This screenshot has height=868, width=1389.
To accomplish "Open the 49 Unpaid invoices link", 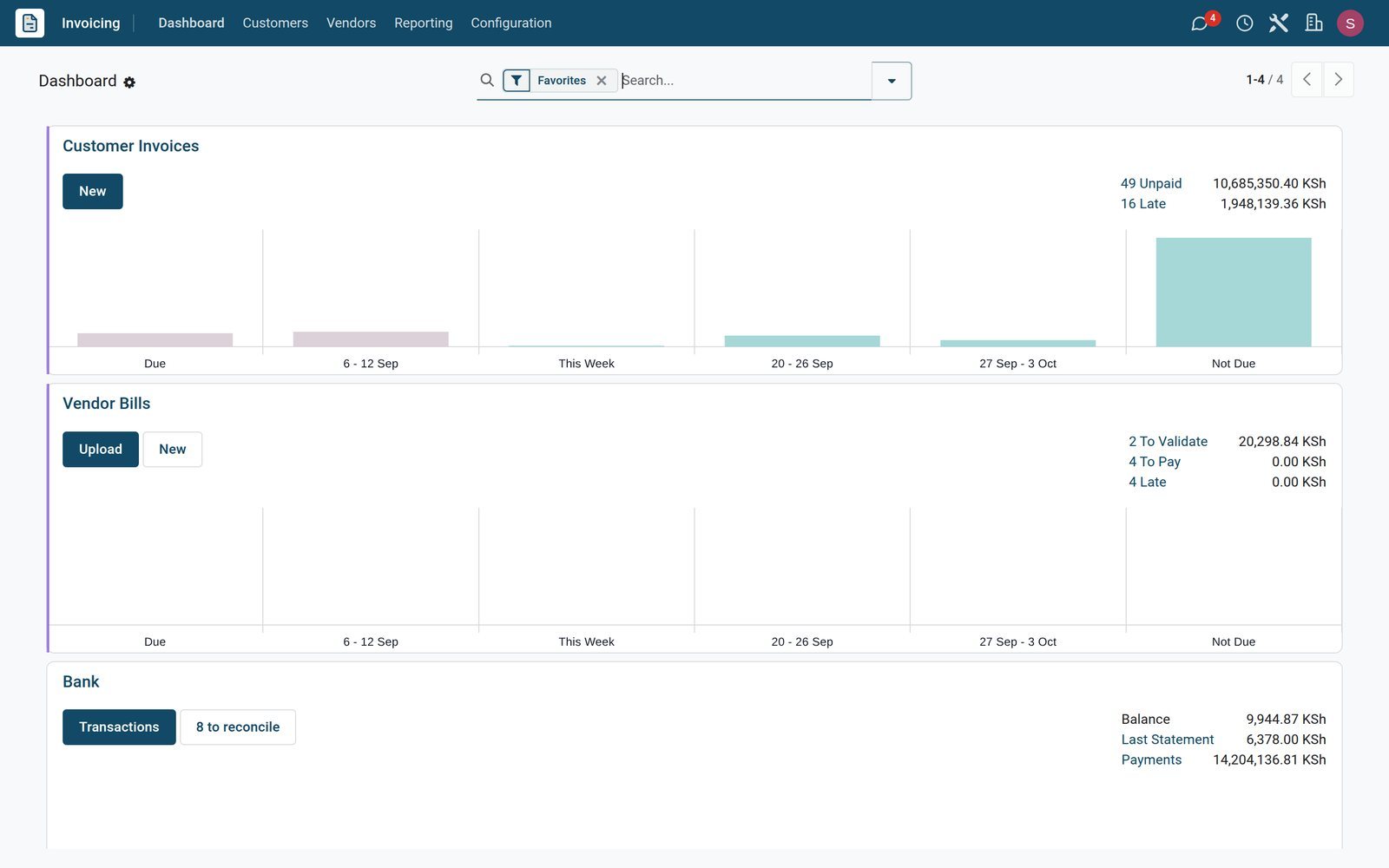I will tap(1151, 184).
